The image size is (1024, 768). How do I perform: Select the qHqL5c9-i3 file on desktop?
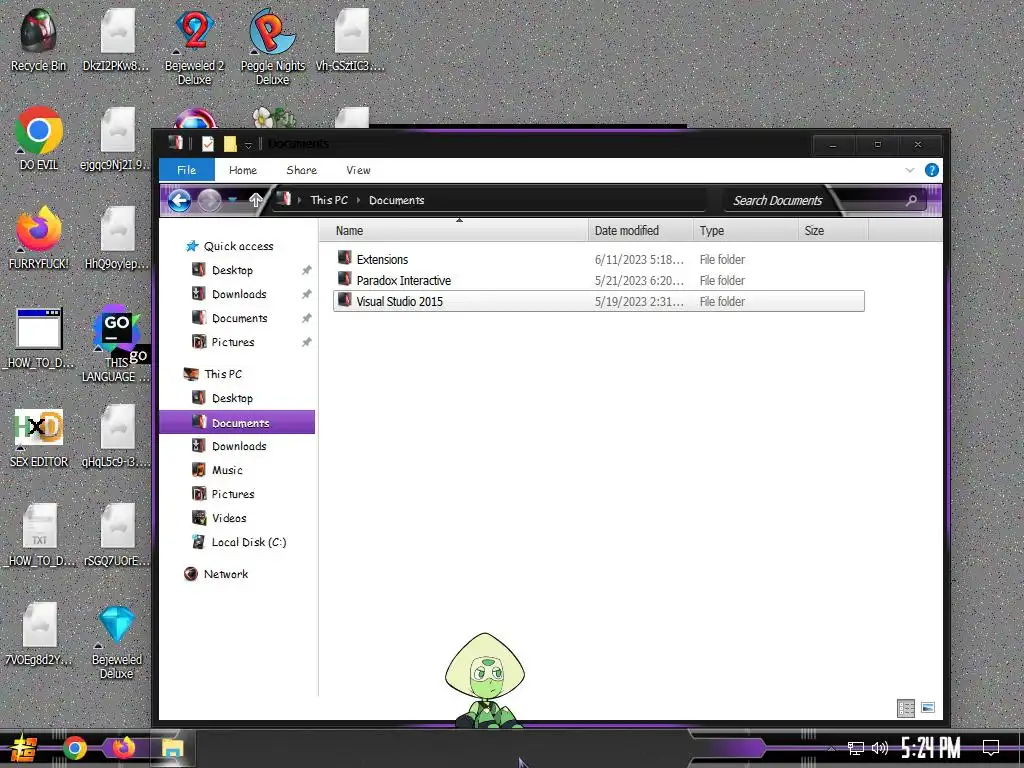point(117,436)
